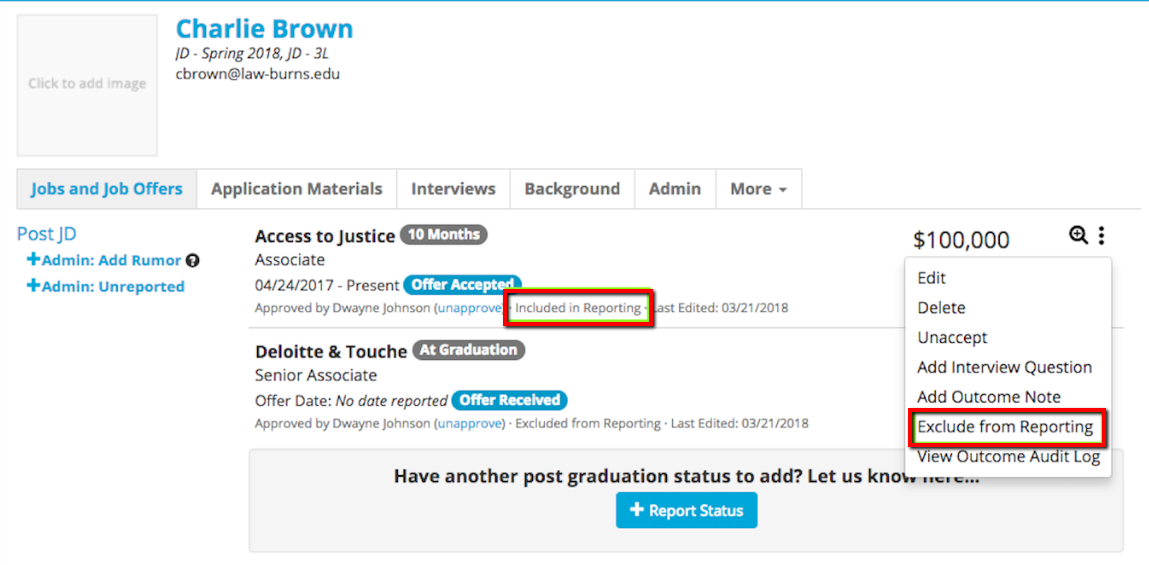Click unapprove link under Deloitte & Touche
The width and height of the screenshot is (1149, 565).
[469, 424]
